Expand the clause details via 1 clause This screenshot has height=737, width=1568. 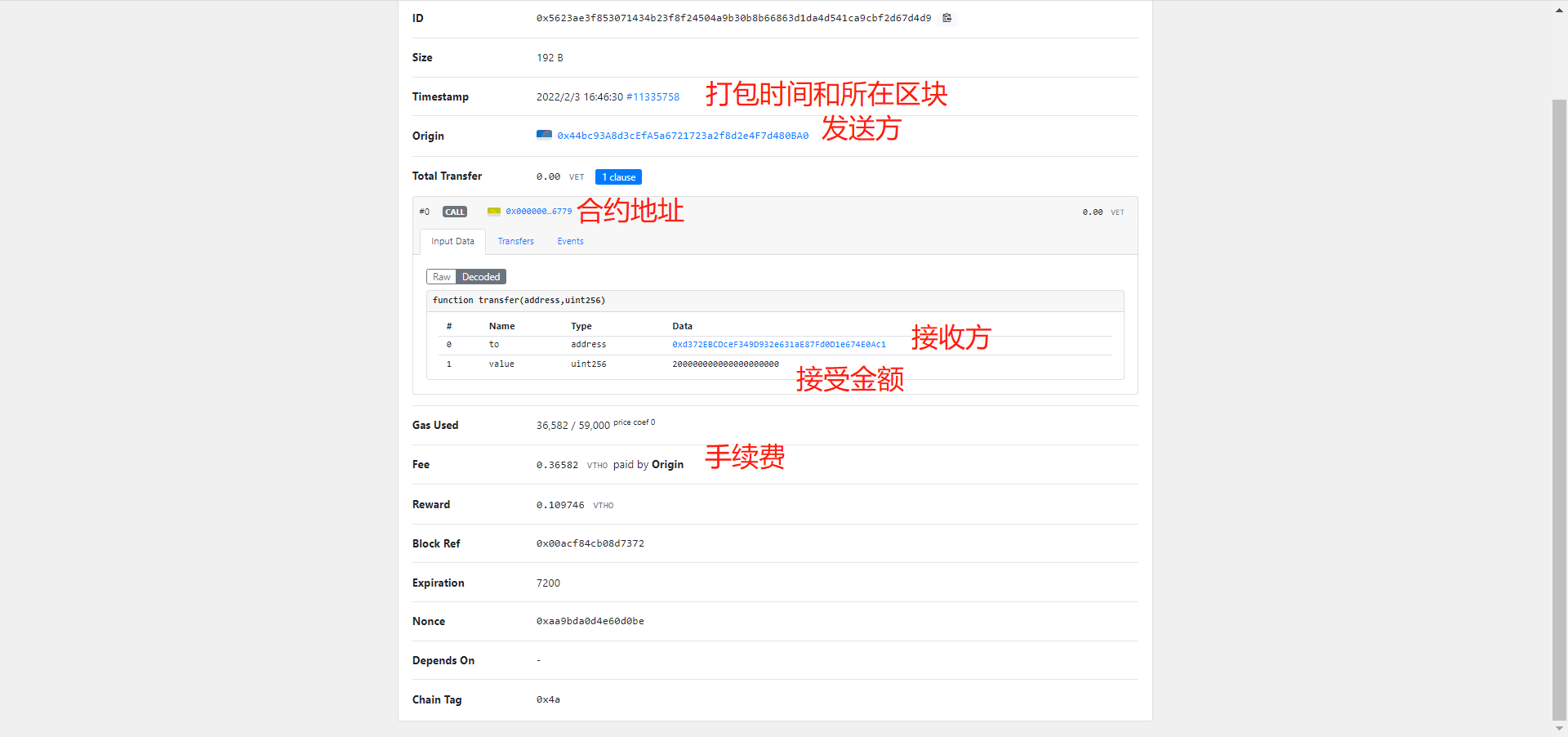(618, 176)
